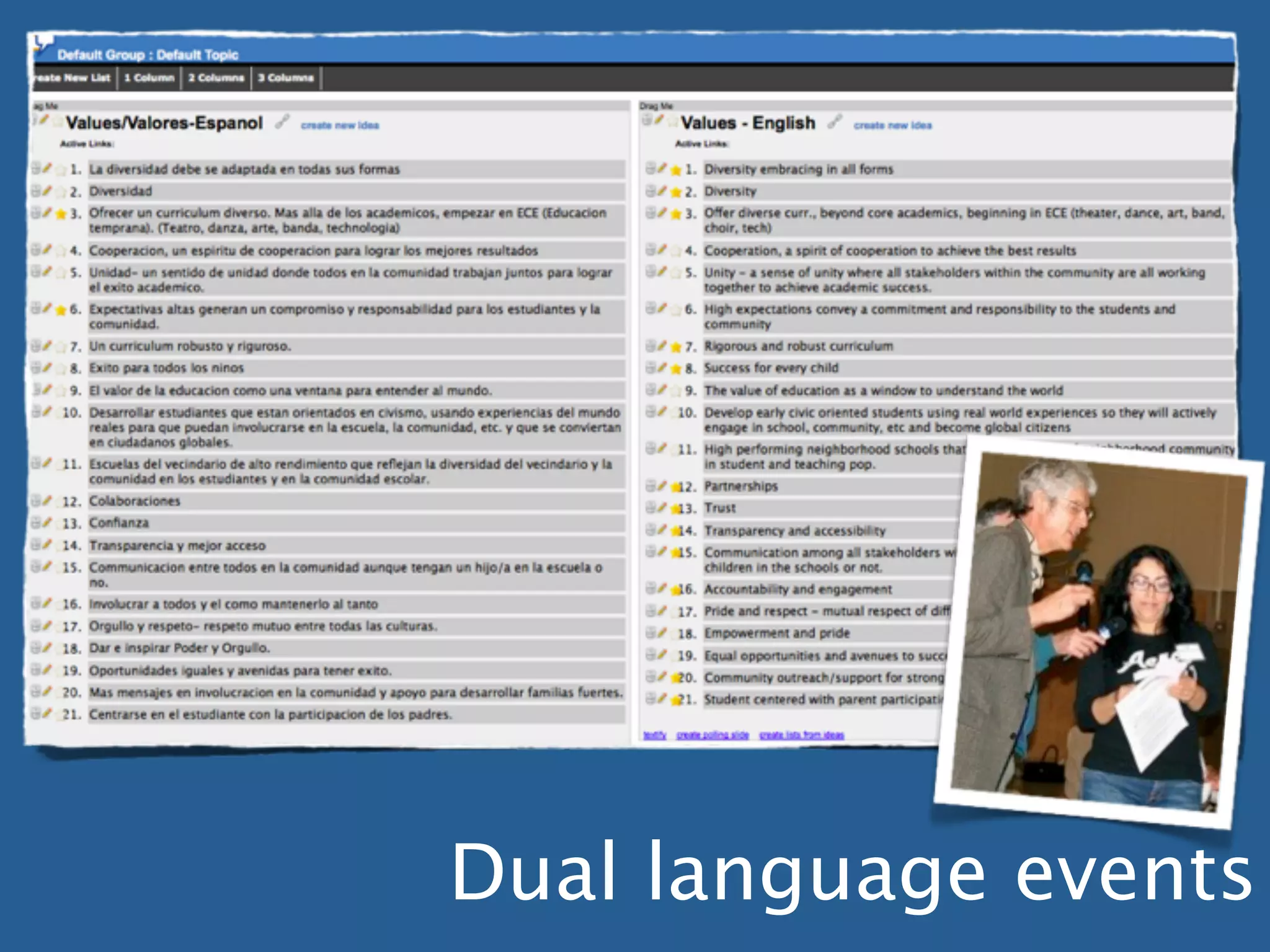Click the pencil edit icon beside Values/Valores-Espanol heading
The image size is (1270, 952).
pyautogui.click(x=43, y=119)
